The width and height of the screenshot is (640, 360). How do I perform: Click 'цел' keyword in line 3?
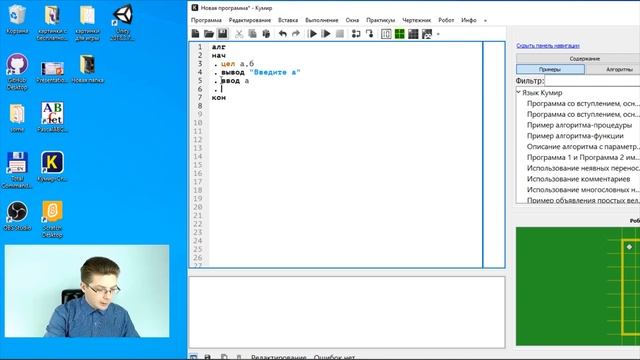(228, 64)
